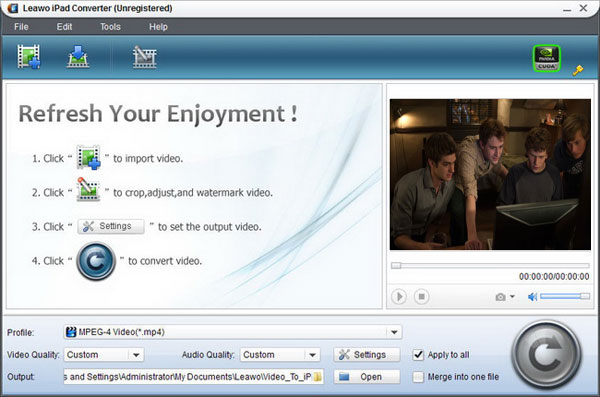Adjust the volume slider
This screenshot has width=600, height=397.
coord(565,296)
